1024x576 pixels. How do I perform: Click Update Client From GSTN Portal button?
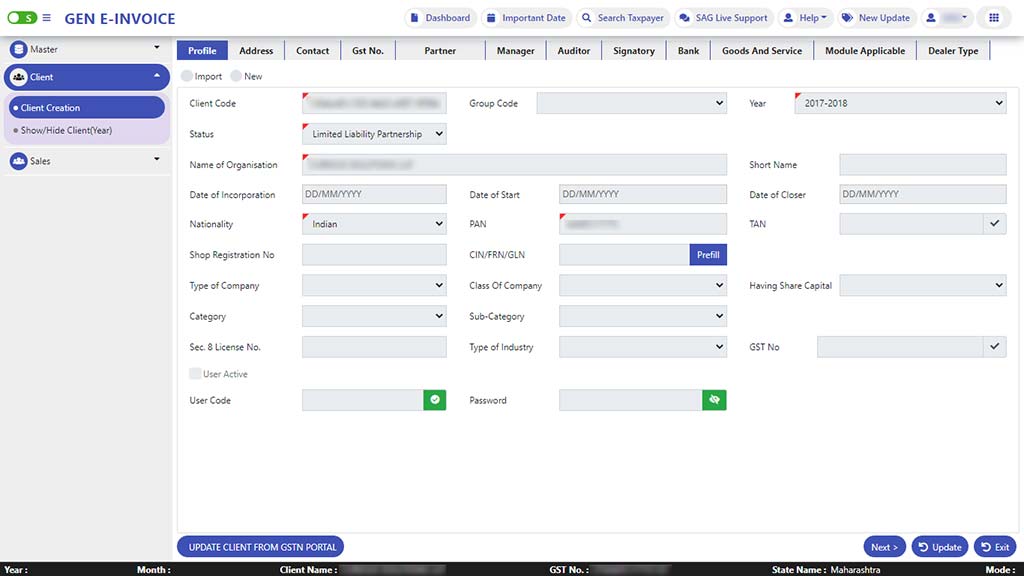[x=260, y=547]
